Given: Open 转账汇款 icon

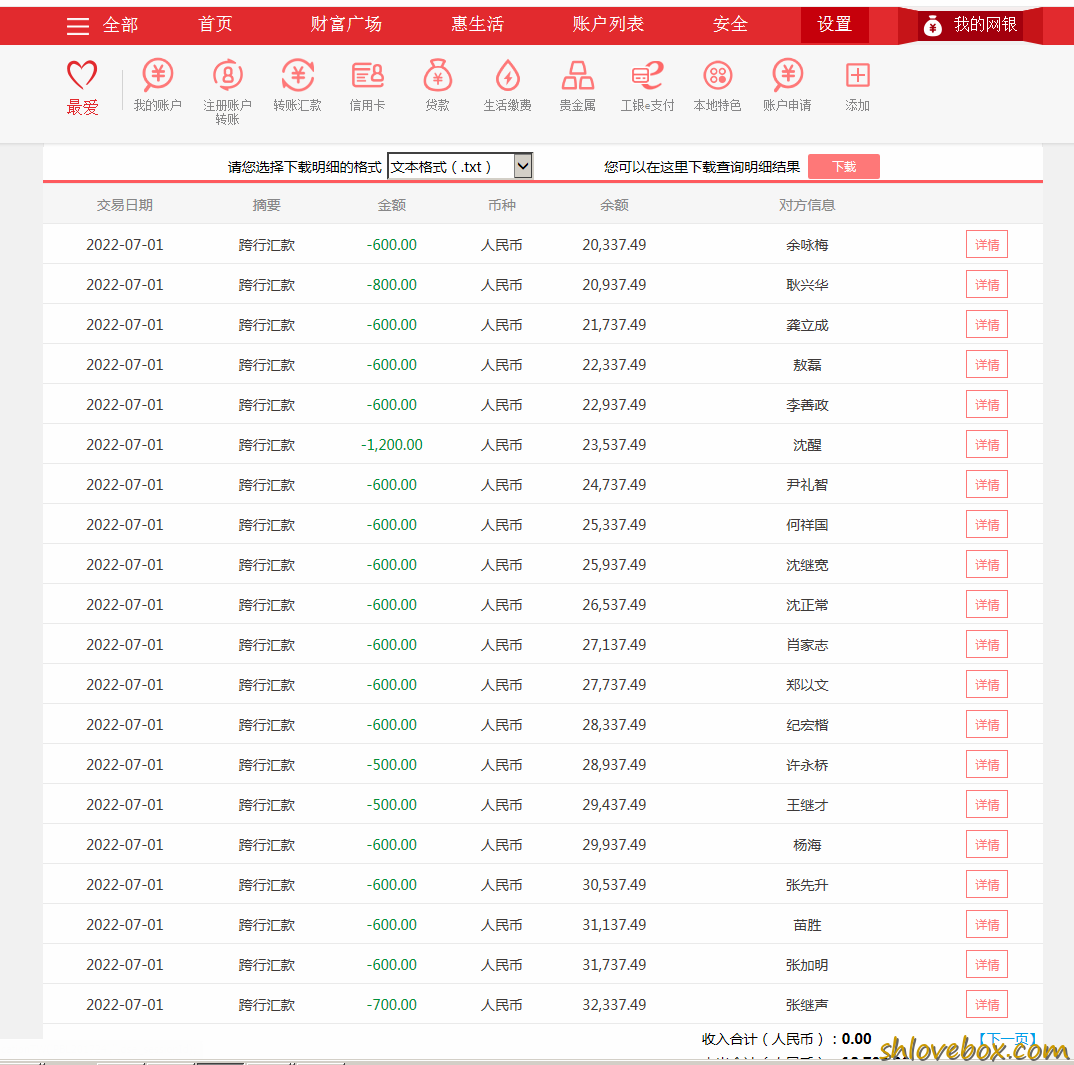Looking at the screenshot, I should 297,75.
